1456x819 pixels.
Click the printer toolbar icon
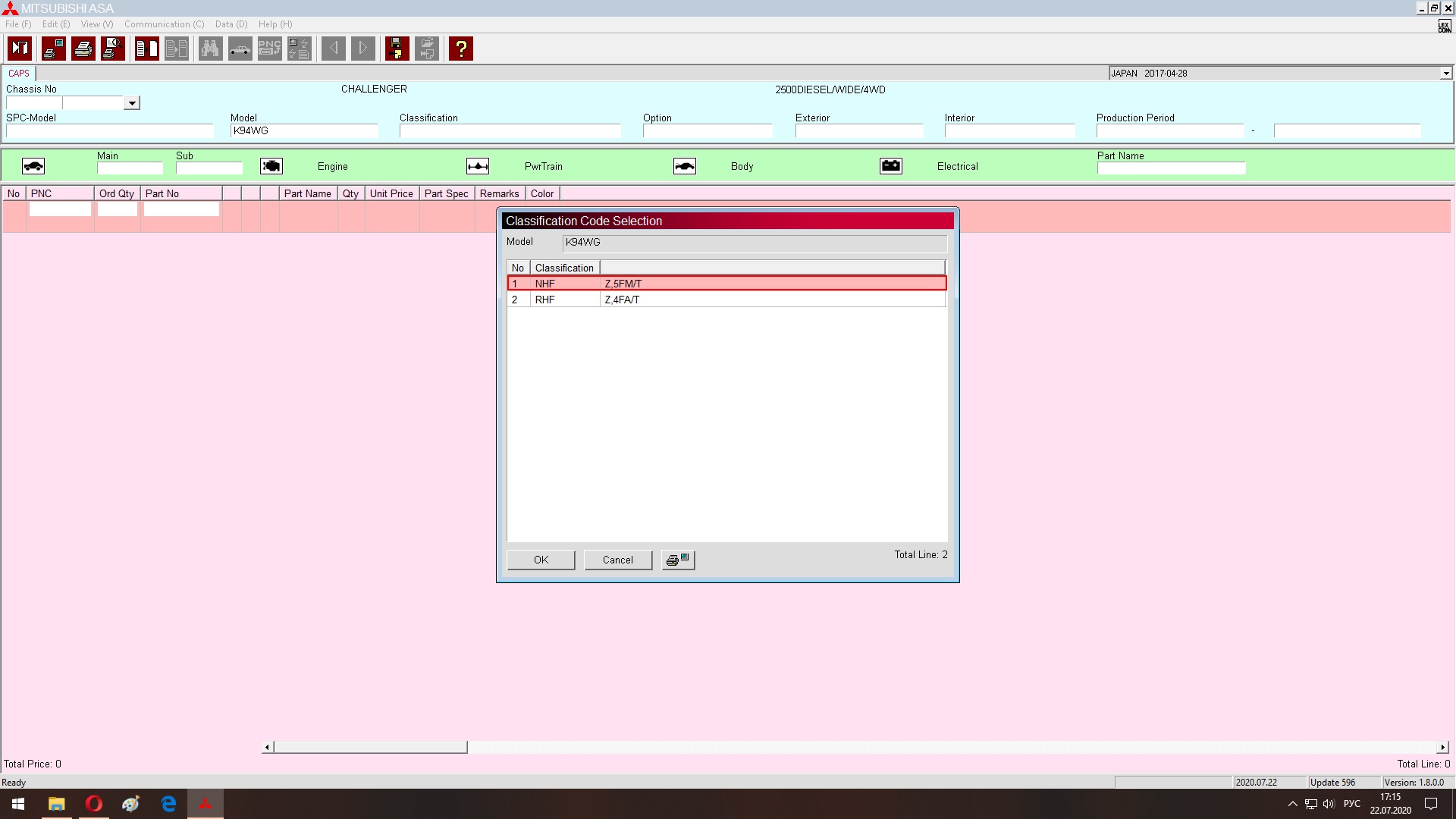pos(83,49)
